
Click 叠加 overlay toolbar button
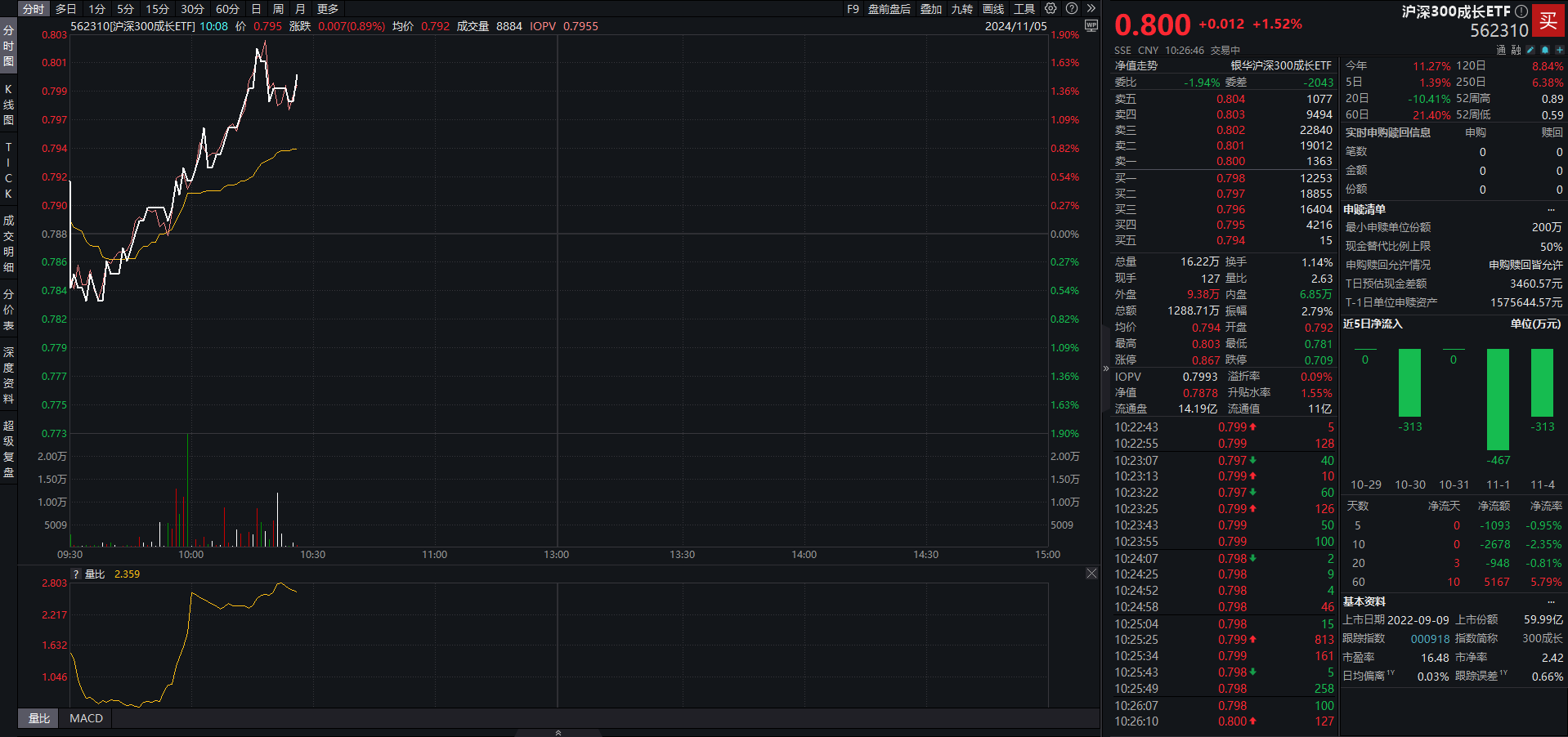[931, 9]
